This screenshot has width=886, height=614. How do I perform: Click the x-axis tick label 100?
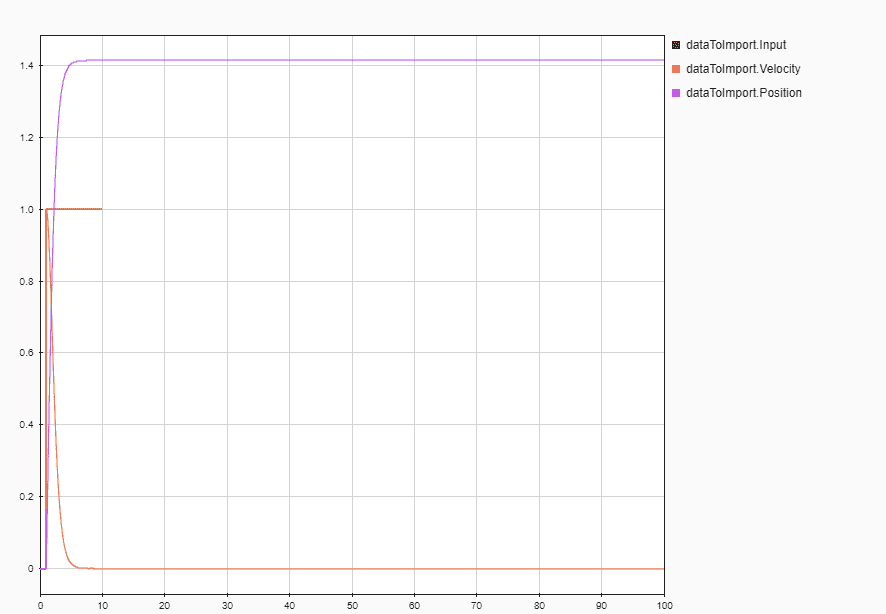click(x=664, y=605)
